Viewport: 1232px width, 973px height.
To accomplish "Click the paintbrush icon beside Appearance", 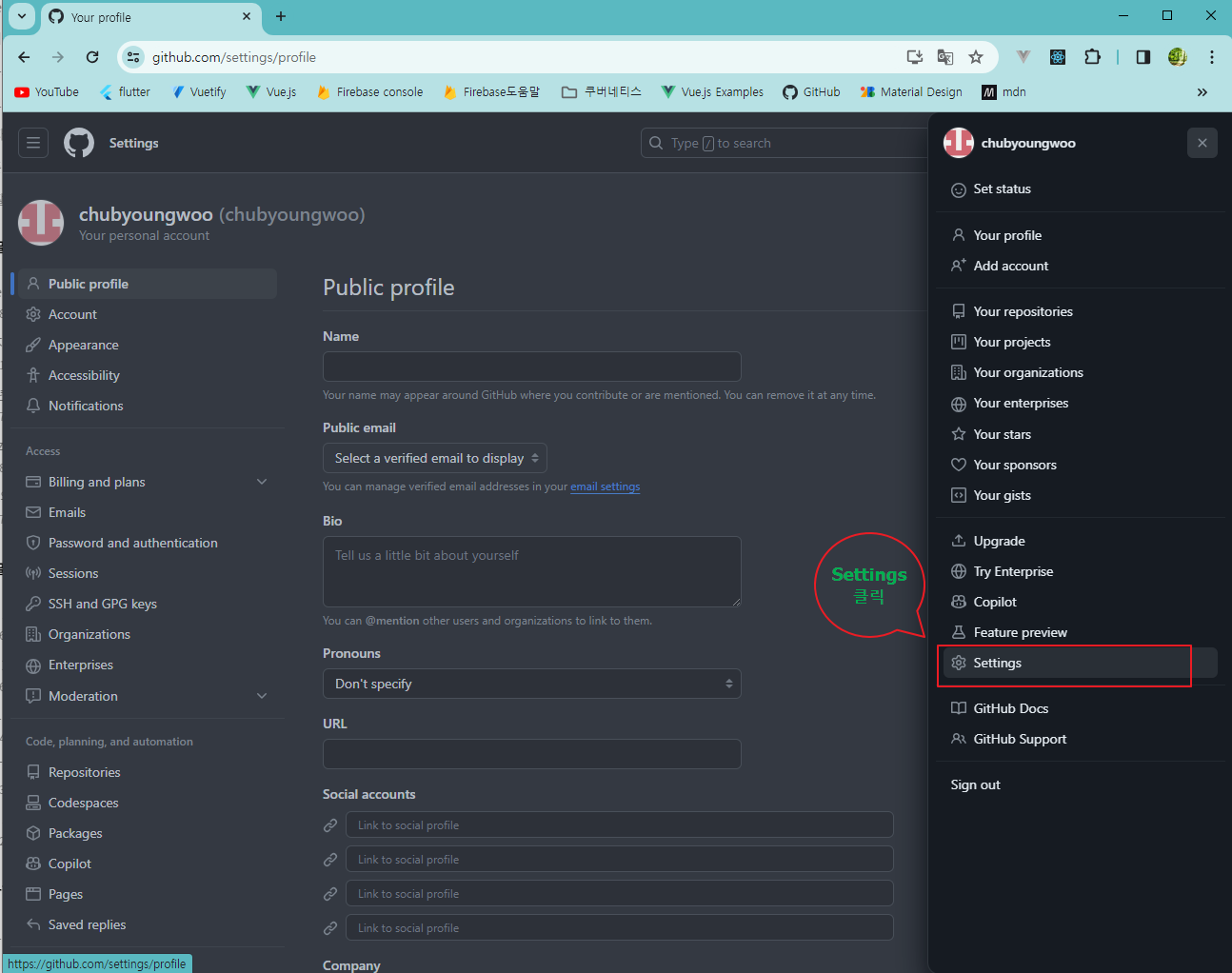I will (x=33, y=345).
